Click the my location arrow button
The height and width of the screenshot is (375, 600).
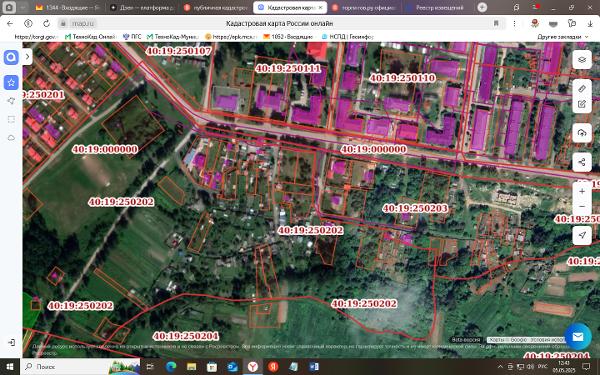click(x=582, y=235)
